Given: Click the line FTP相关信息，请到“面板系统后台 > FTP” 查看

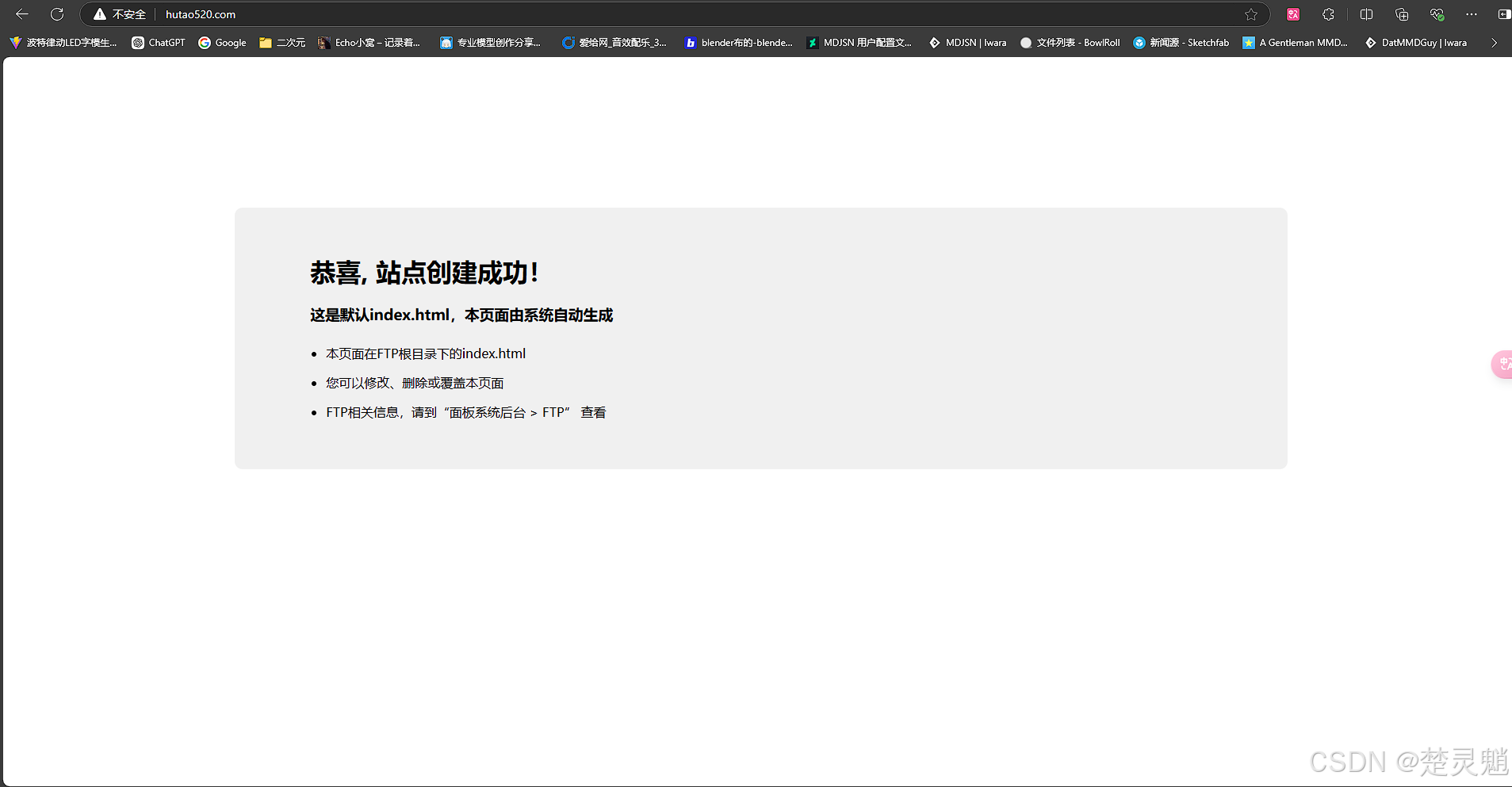Looking at the screenshot, I should (x=466, y=412).
